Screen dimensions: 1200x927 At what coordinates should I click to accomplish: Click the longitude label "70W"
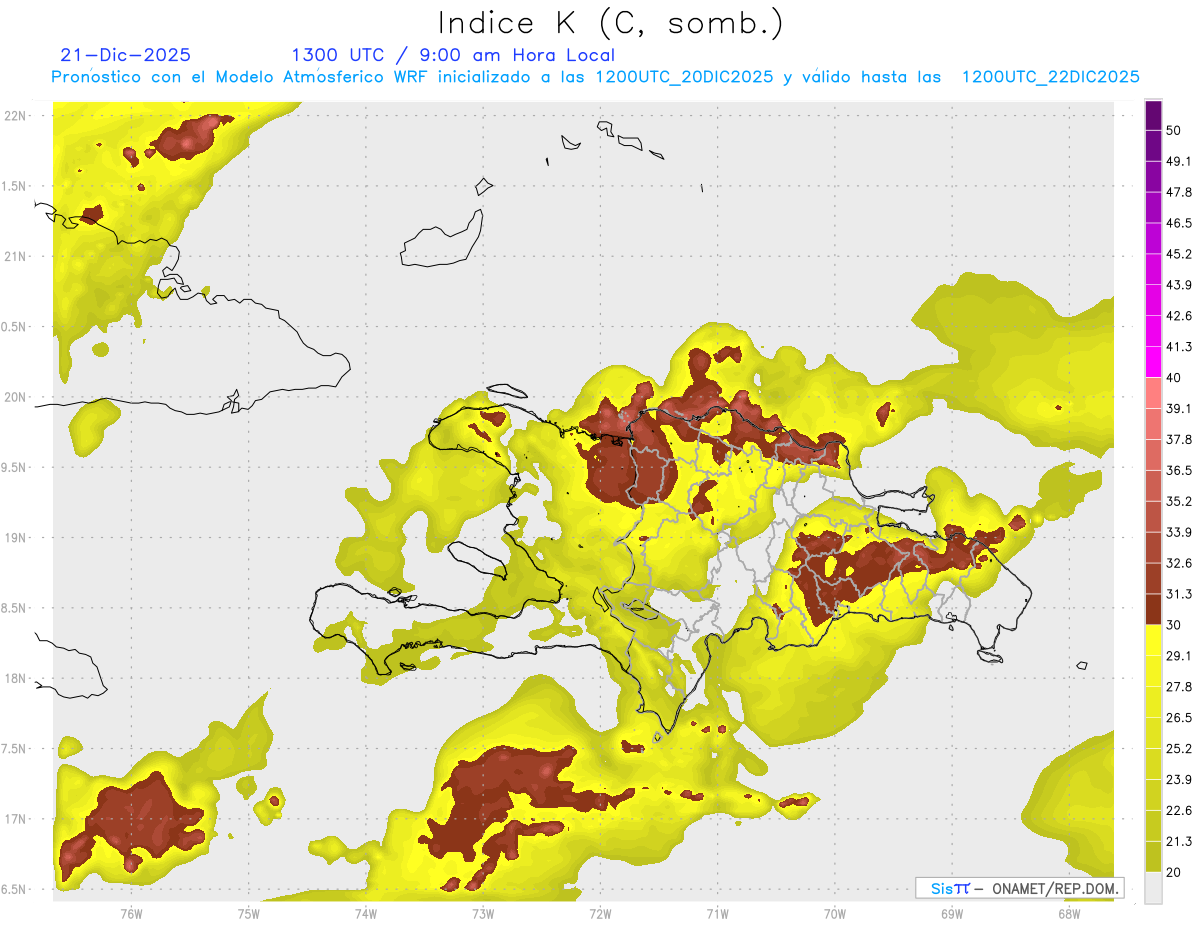click(x=834, y=914)
